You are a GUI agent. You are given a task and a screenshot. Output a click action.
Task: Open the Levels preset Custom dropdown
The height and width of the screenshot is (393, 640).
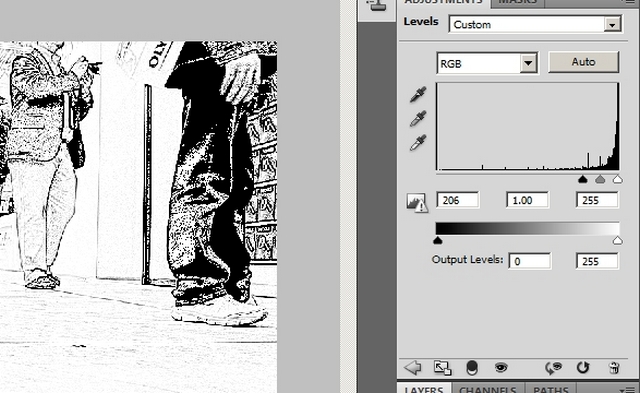pyautogui.click(x=535, y=24)
